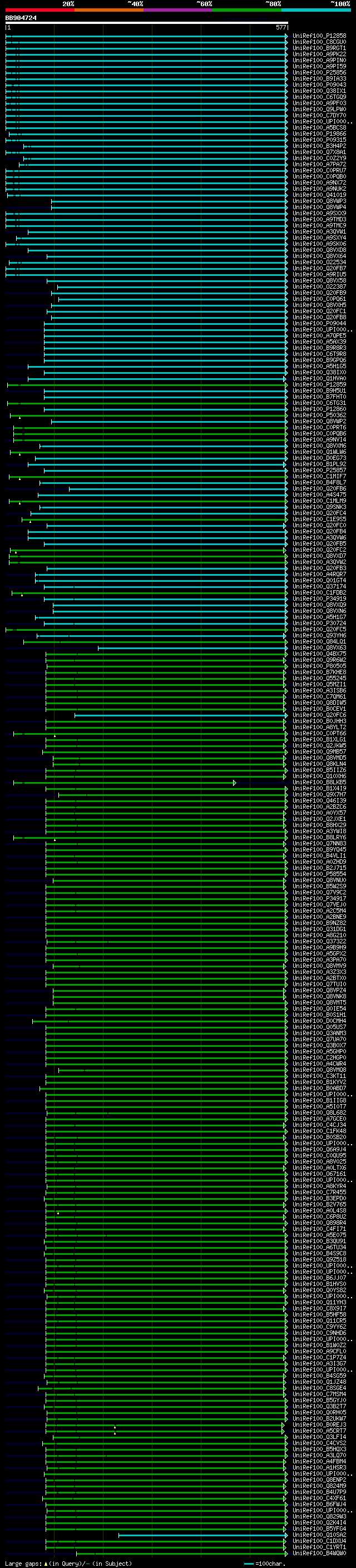Select the UniRef100_D0EG73 label
This screenshot has height=1568, width=356.
[x=319, y=458]
